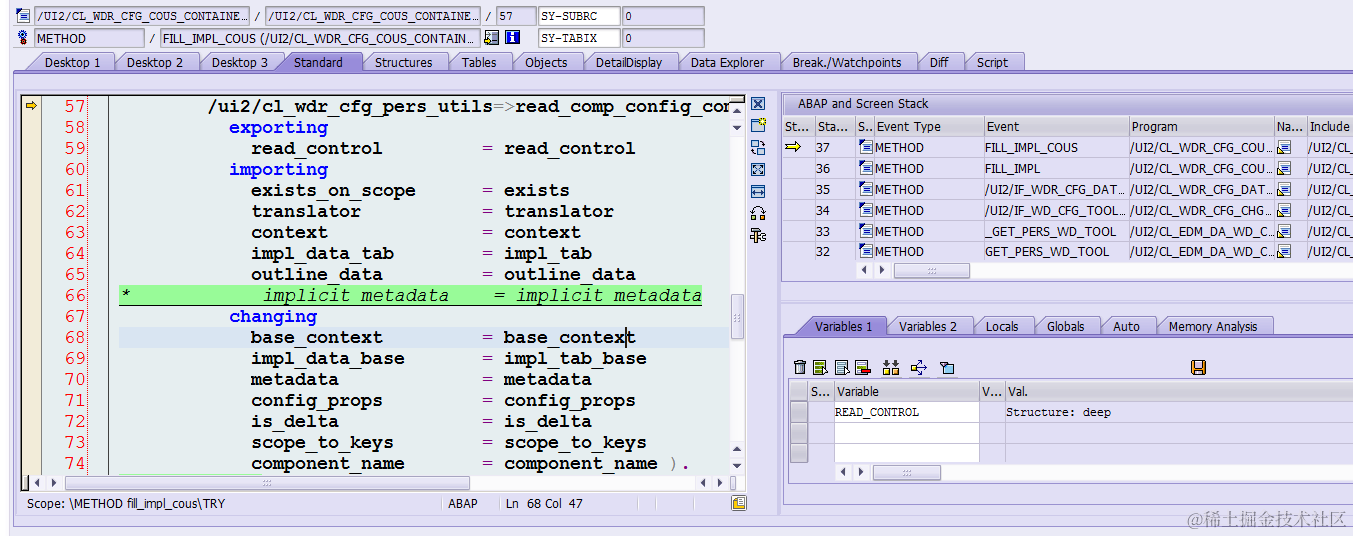Open the Objects tab
The width and height of the screenshot is (1353, 536).
tap(546, 62)
